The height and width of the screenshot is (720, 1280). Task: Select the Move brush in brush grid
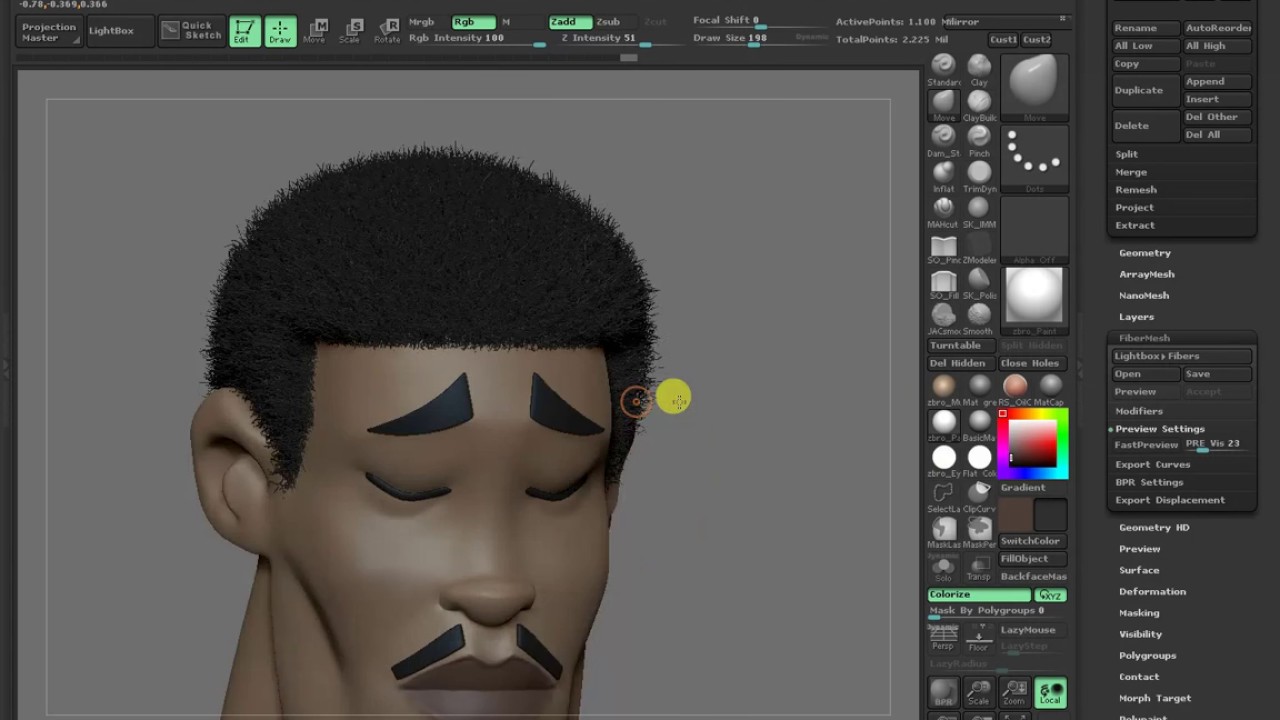pyautogui.click(x=943, y=104)
